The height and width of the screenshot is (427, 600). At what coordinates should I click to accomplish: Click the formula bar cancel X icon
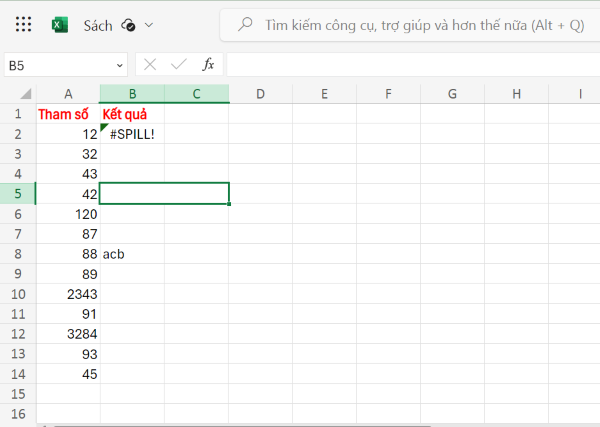[x=150, y=65]
